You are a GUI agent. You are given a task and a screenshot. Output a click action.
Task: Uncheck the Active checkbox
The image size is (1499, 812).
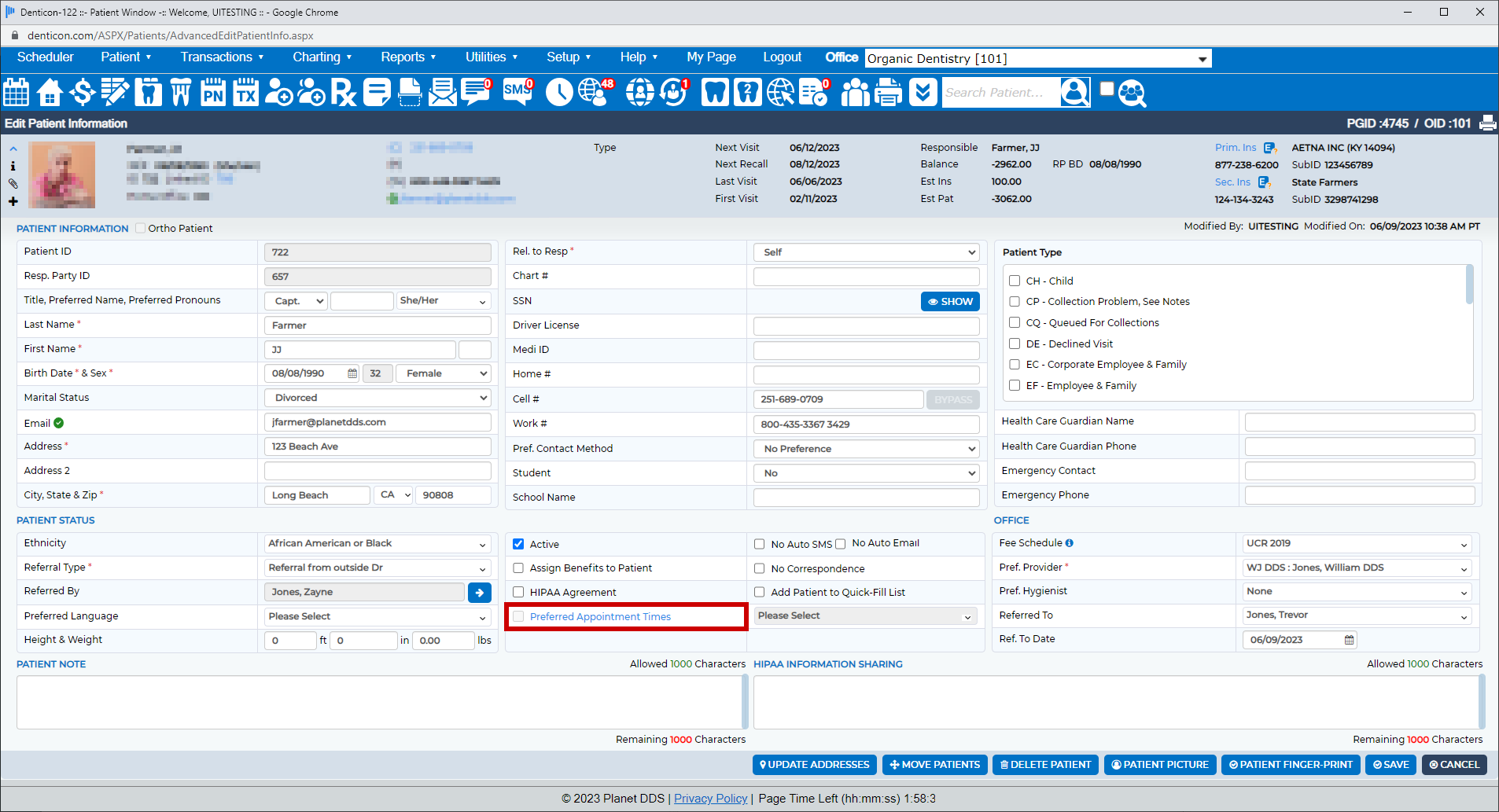click(x=518, y=544)
